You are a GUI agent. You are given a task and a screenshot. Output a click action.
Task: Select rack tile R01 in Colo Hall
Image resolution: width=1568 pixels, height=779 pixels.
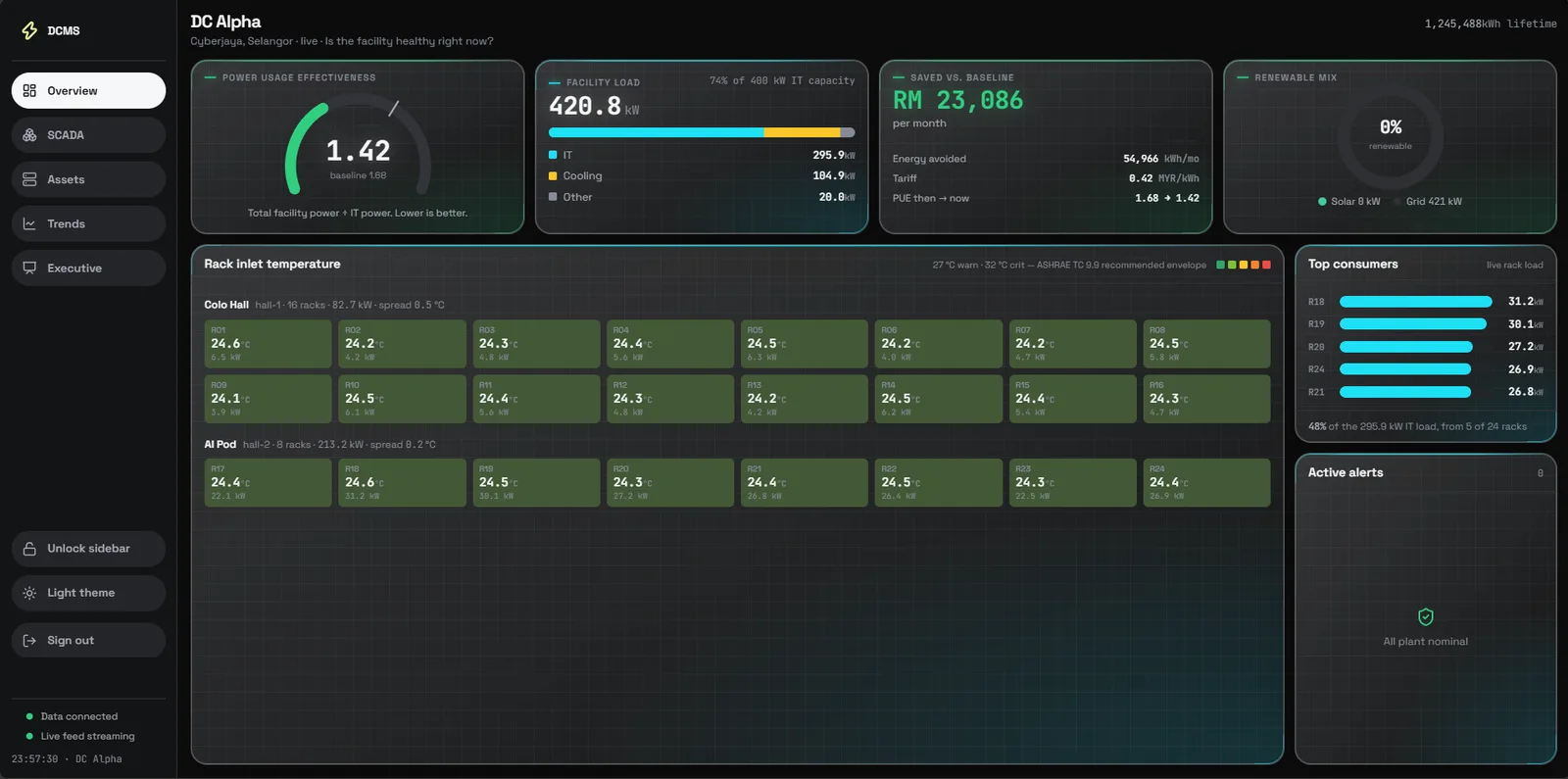tap(268, 344)
